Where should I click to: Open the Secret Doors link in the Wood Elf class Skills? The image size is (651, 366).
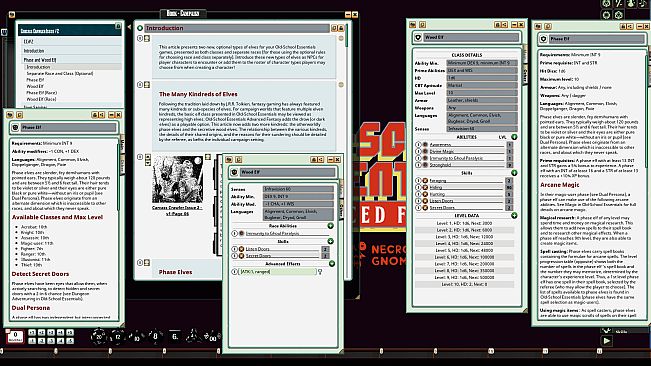pyautogui.click(x=442, y=207)
